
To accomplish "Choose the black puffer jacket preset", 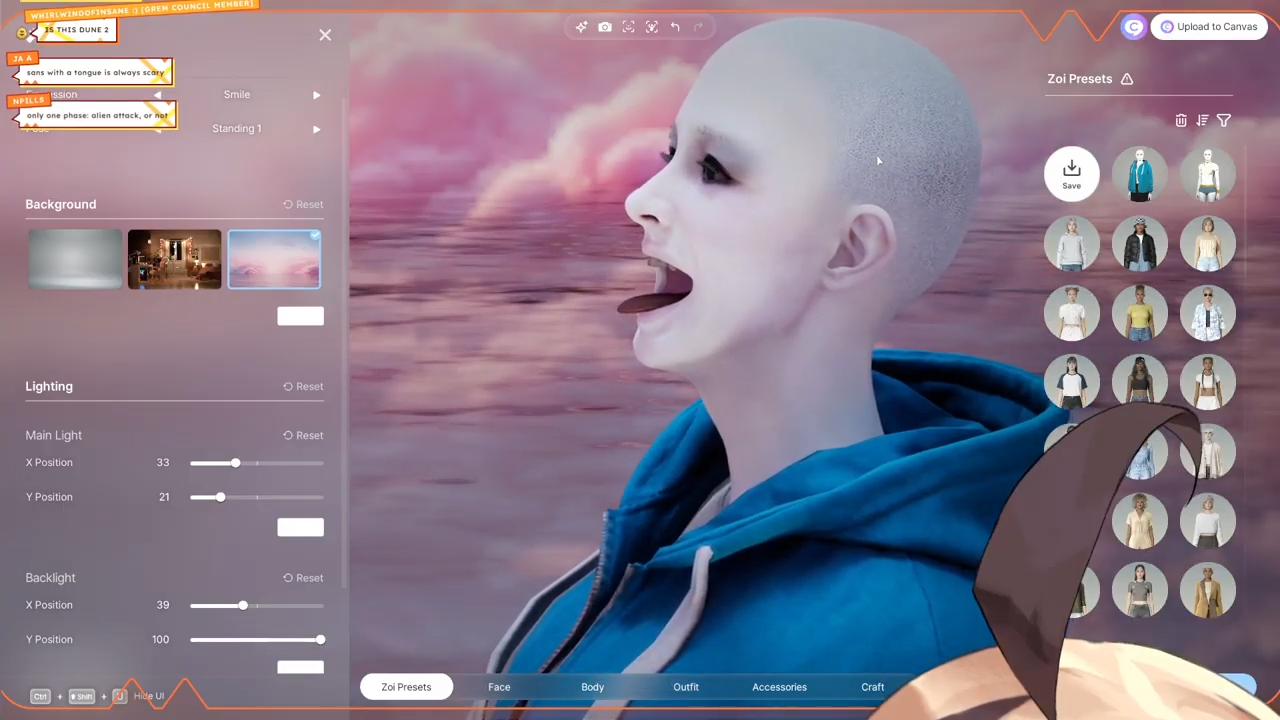I will point(1140,243).
